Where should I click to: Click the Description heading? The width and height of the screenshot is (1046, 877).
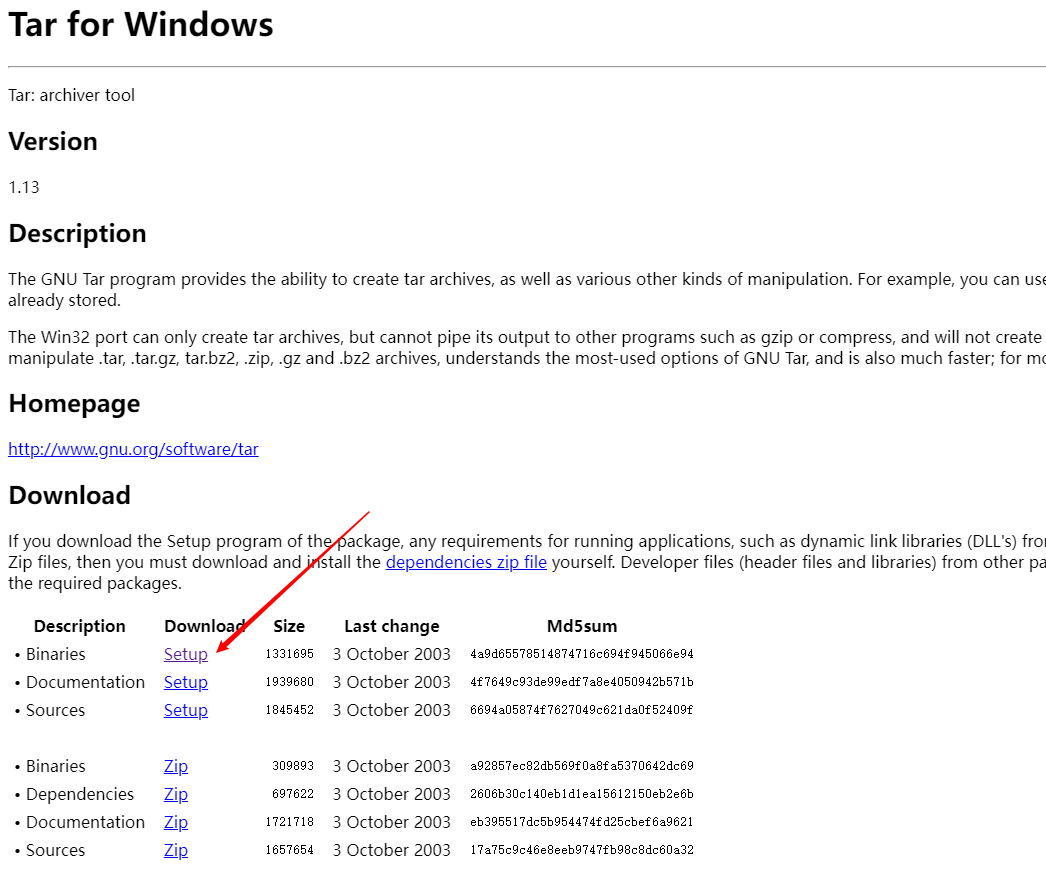pyautogui.click(x=77, y=233)
